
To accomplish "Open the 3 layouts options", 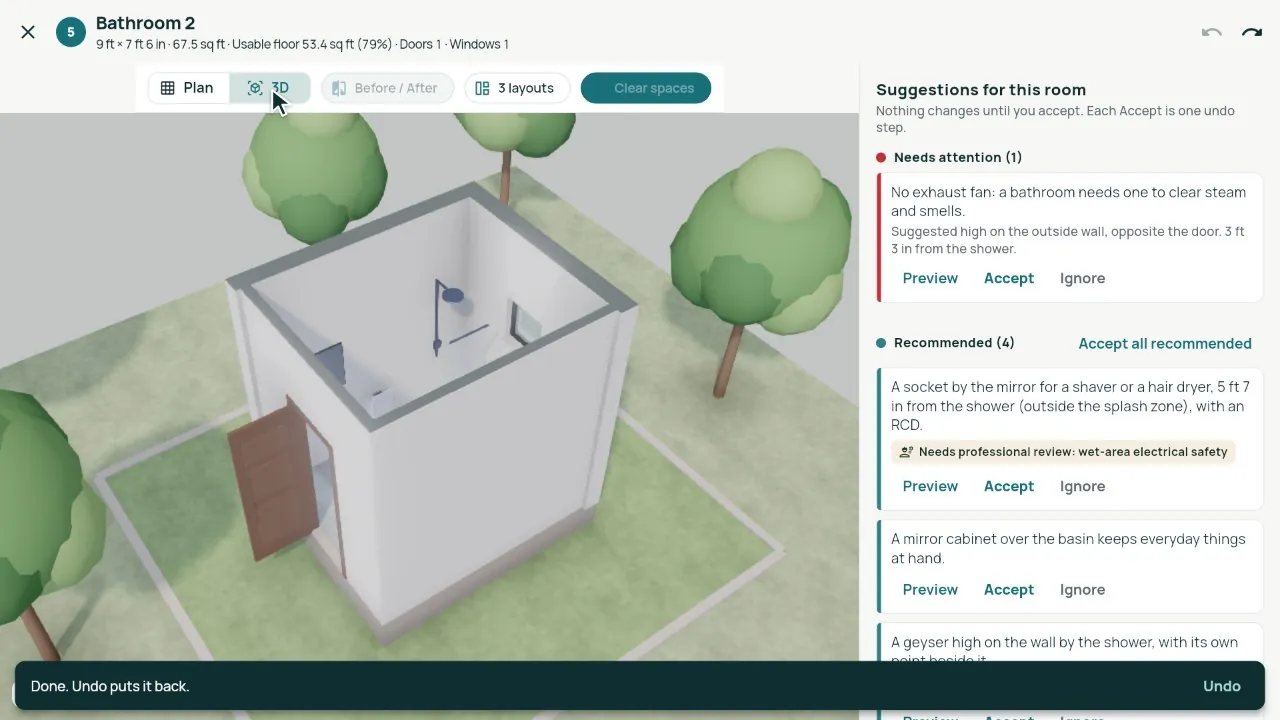I will [x=516, y=88].
